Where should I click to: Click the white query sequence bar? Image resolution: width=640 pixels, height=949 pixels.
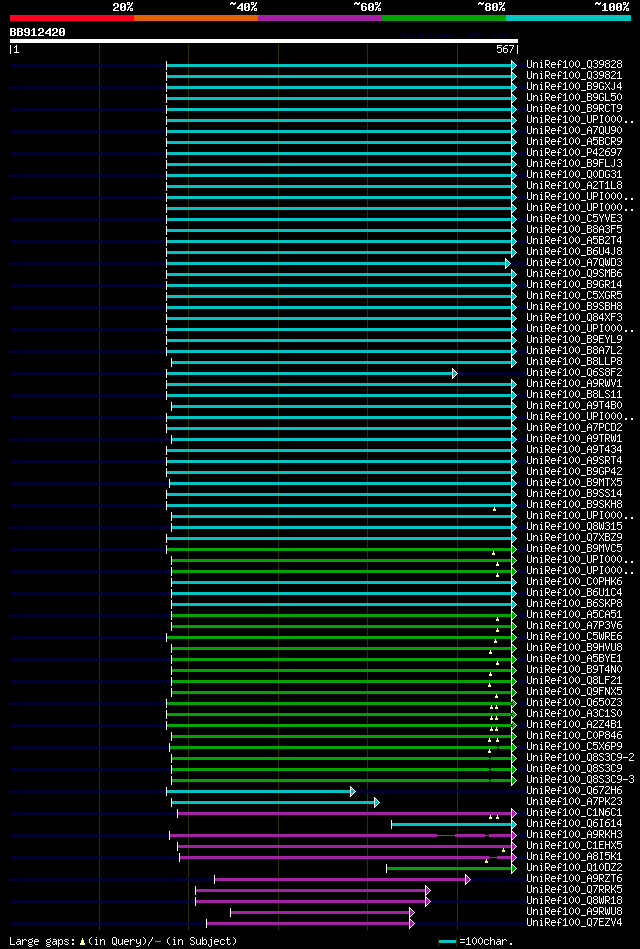[263, 41]
